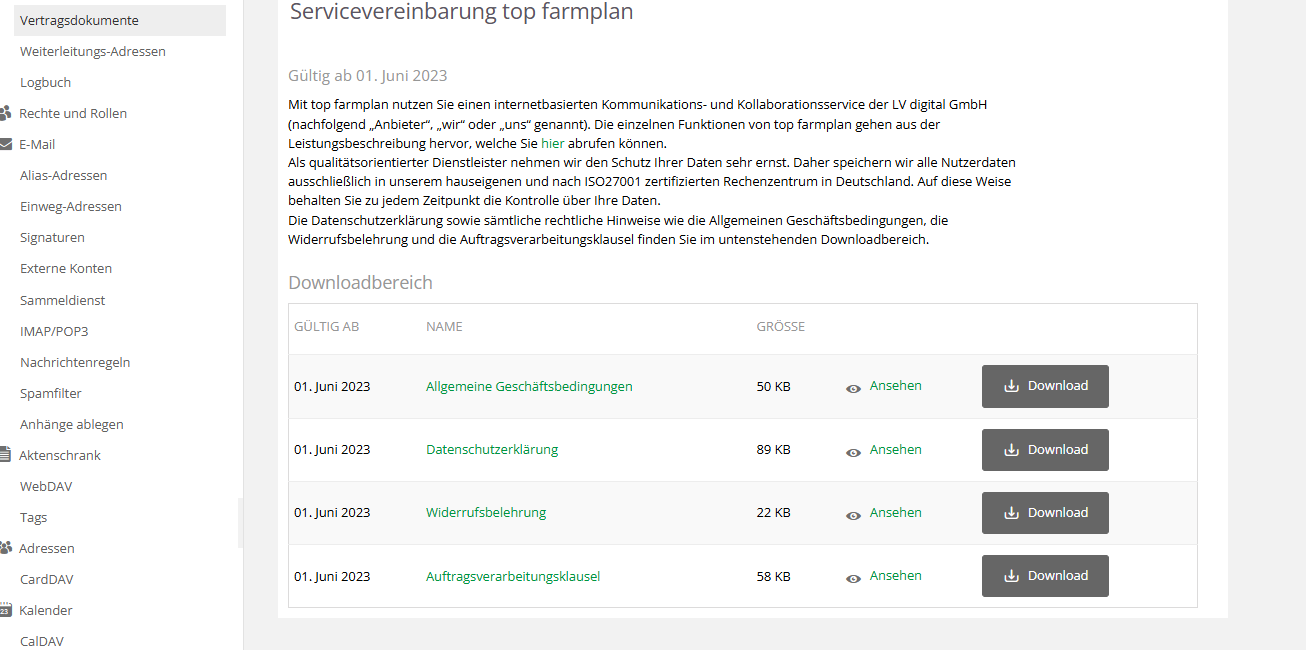Download Allgemeine Geschäftsbedingungen
The image size is (1306, 650).
click(1045, 386)
